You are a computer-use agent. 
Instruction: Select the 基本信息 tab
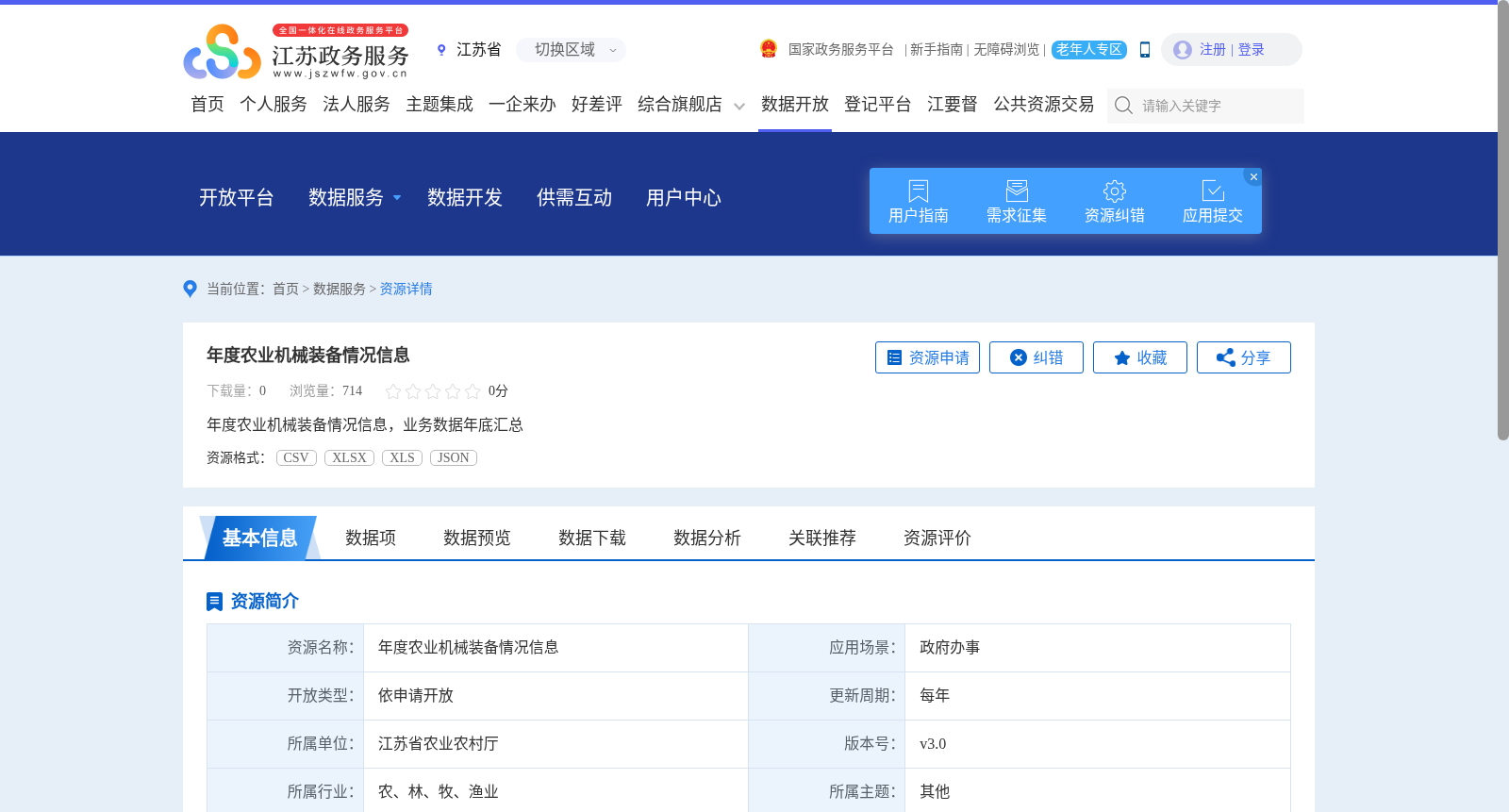[259, 538]
